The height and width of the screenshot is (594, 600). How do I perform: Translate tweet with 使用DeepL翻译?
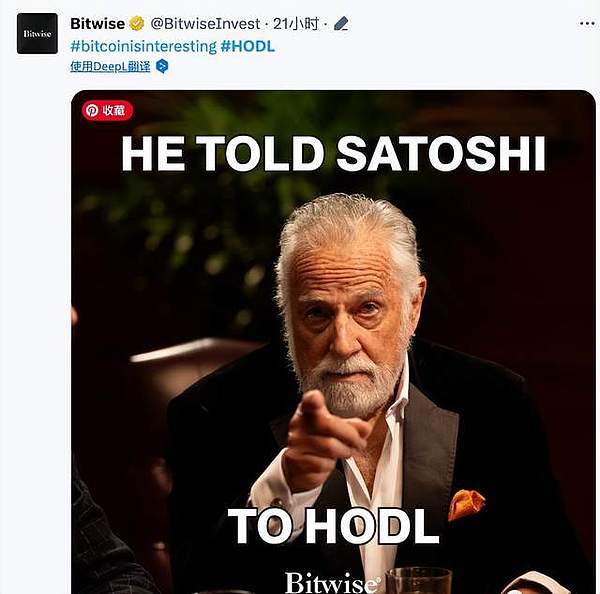(x=110, y=66)
